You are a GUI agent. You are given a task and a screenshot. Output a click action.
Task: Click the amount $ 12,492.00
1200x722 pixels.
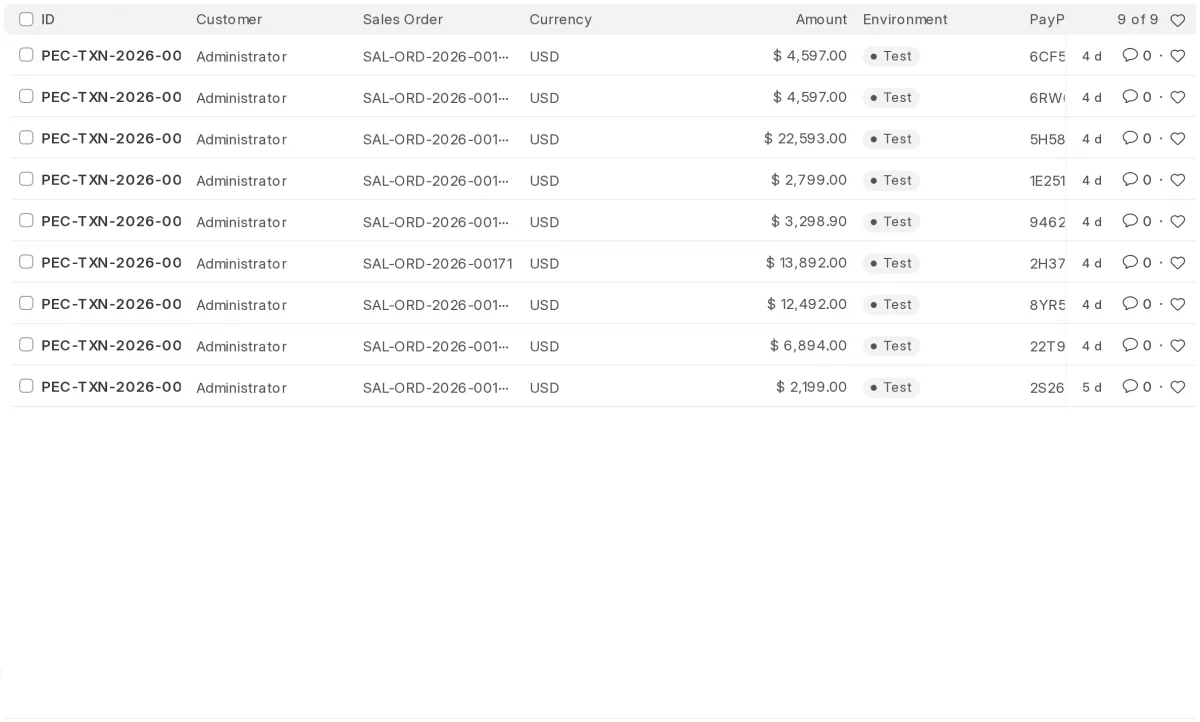807,304
